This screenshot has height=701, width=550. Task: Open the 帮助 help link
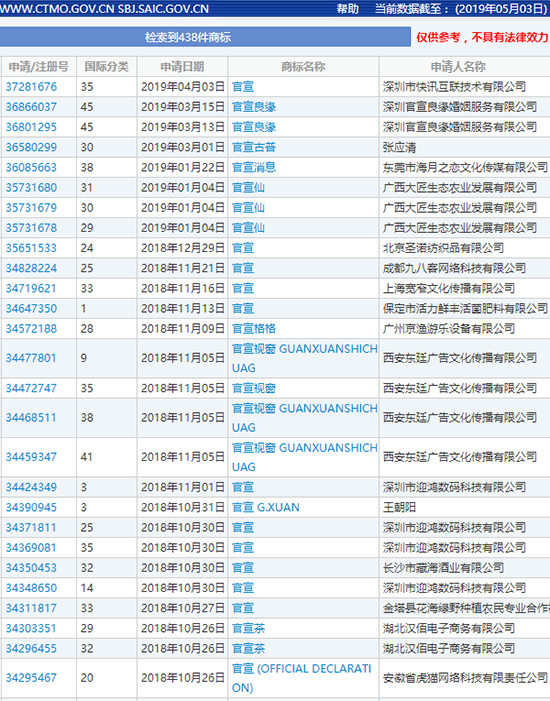(x=347, y=9)
